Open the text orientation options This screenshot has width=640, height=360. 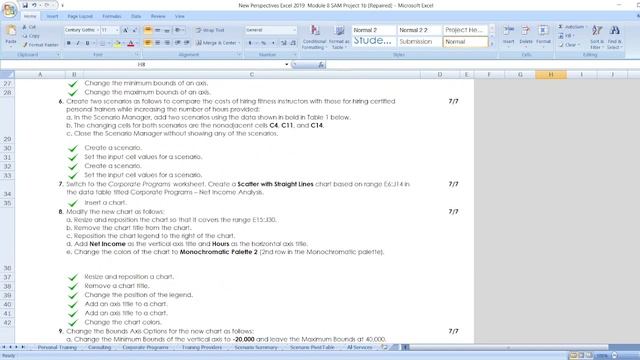point(178,30)
